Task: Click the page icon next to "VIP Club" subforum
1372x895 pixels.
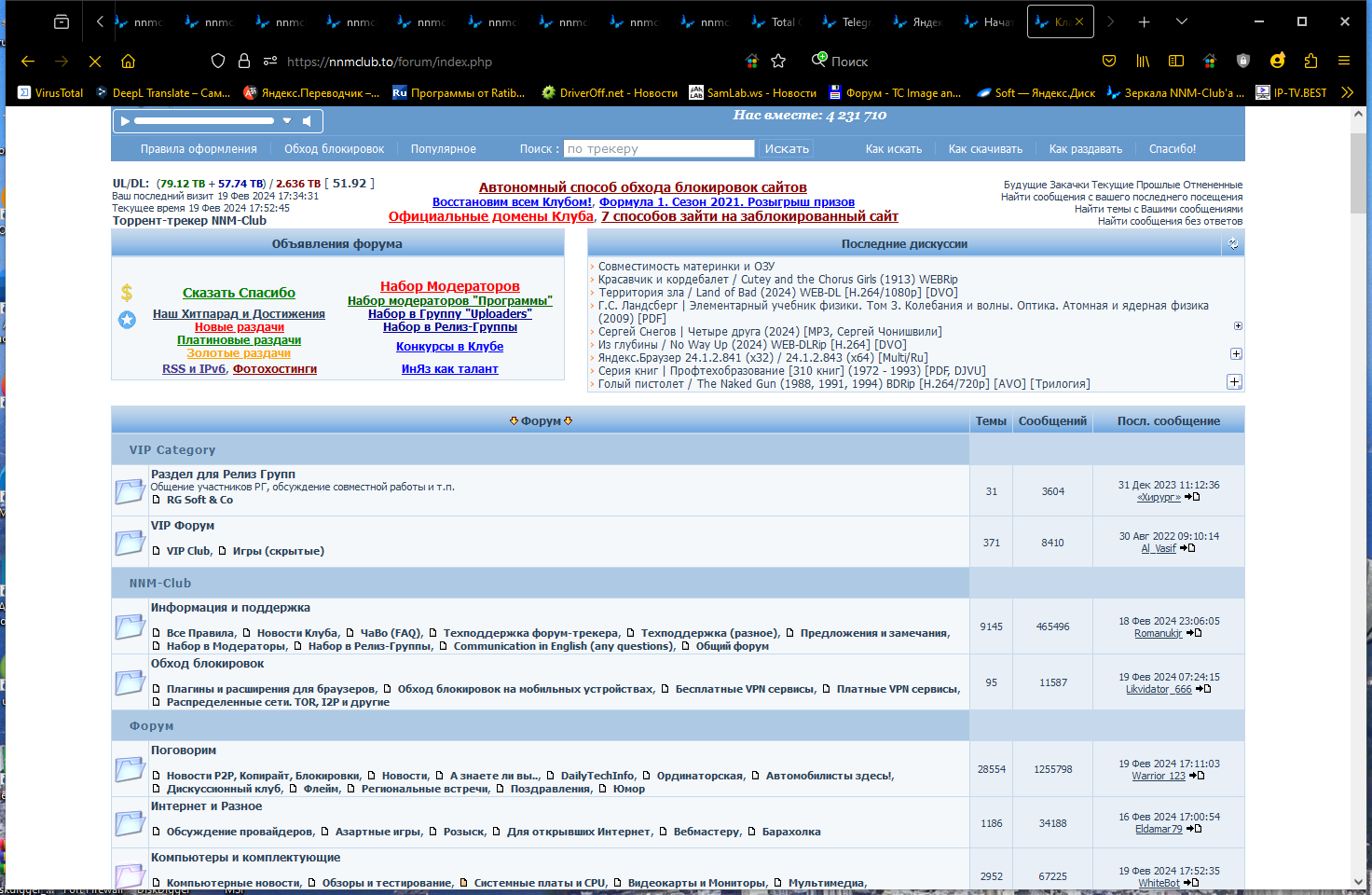Action: (x=155, y=551)
